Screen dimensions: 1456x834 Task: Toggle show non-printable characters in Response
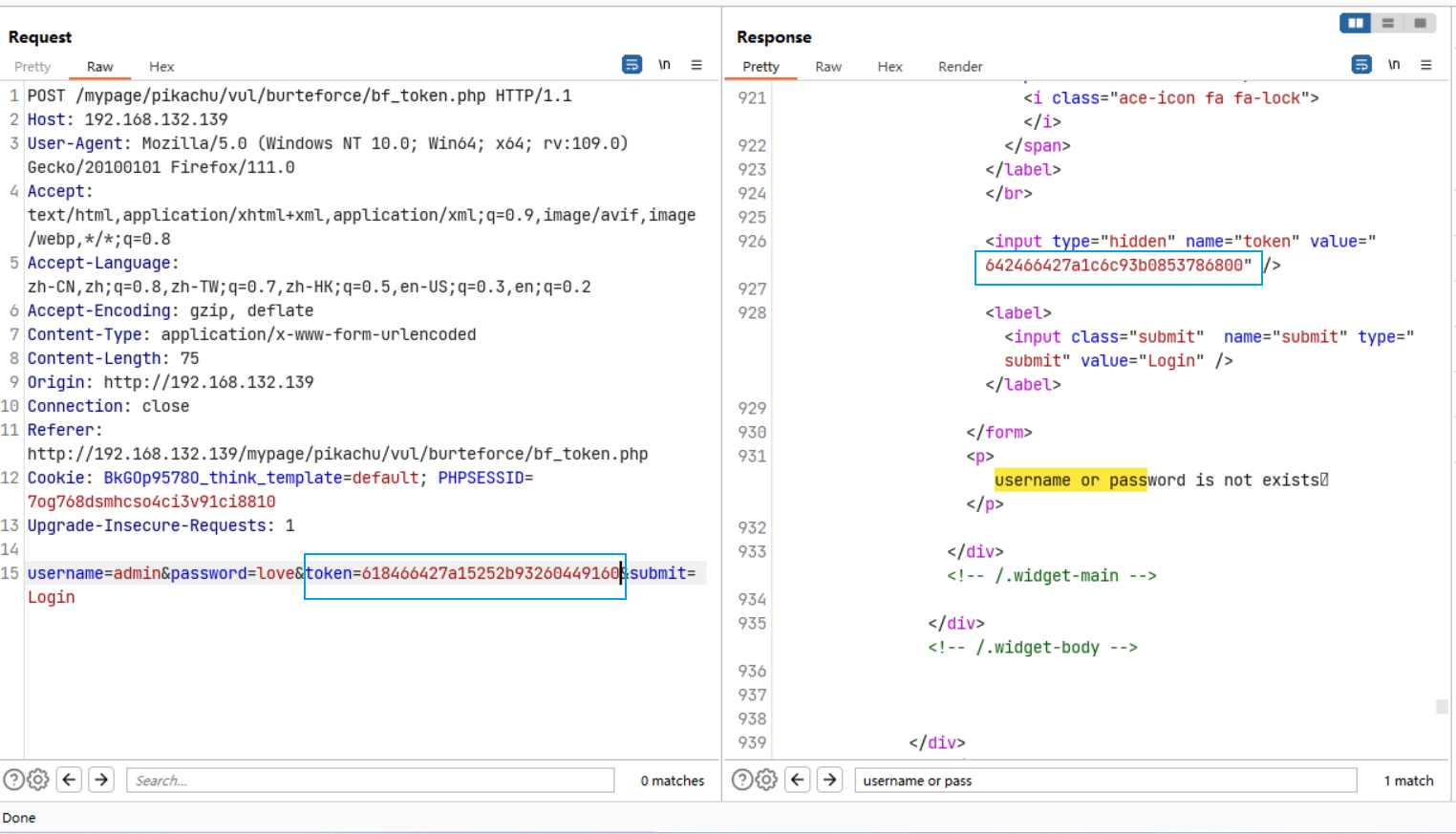pyautogui.click(x=1394, y=65)
